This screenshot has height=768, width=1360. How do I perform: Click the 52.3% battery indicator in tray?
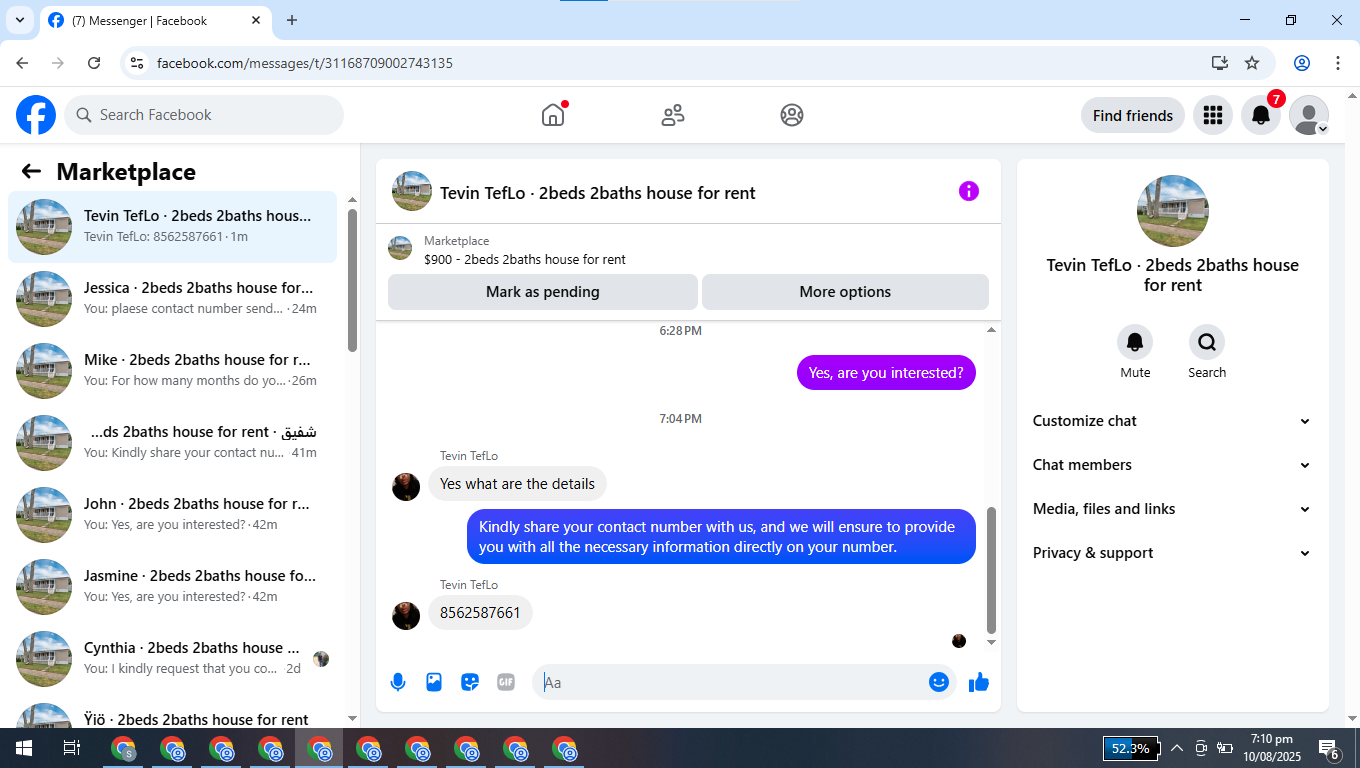pos(1131,748)
